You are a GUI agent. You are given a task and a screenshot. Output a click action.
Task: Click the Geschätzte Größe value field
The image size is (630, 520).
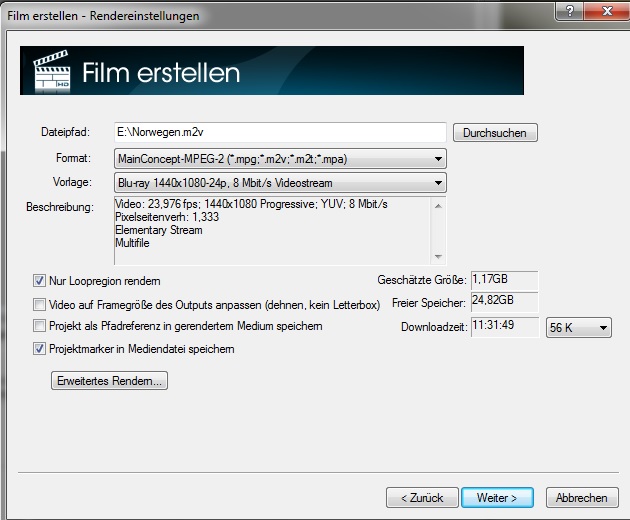tap(503, 279)
